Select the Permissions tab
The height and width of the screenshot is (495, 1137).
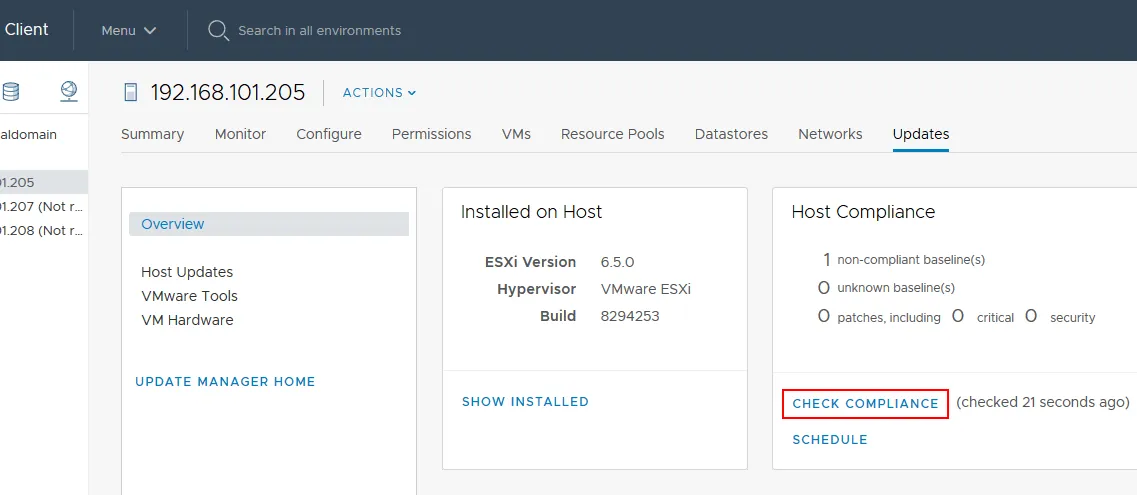coord(431,134)
